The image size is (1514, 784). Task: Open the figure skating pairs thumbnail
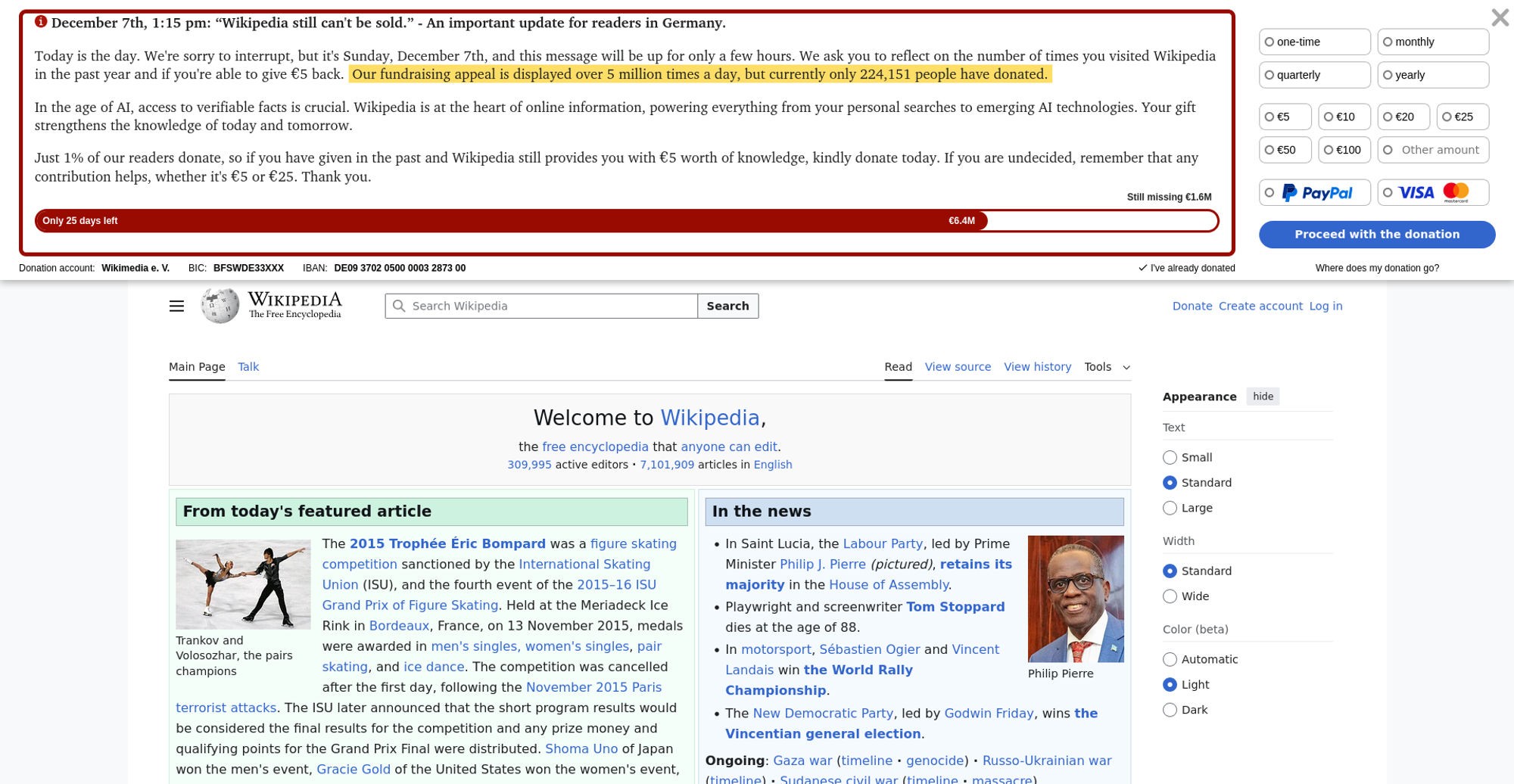click(243, 584)
